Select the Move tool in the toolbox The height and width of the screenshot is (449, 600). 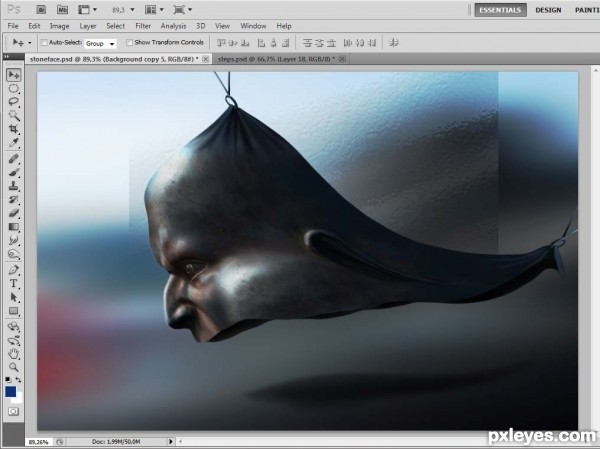click(x=14, y=75)
